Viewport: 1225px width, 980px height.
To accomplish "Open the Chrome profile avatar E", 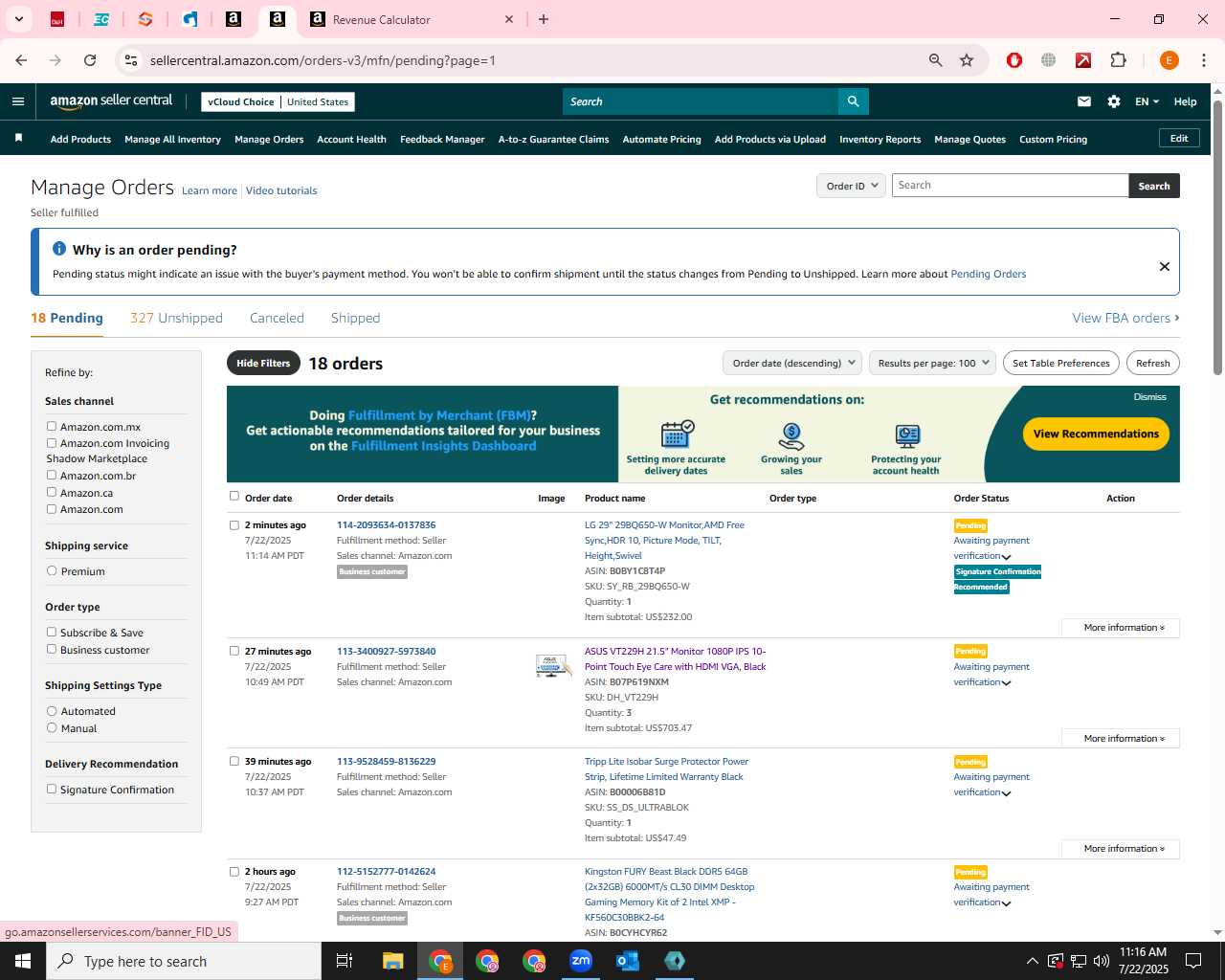I will click(1169, 60).
